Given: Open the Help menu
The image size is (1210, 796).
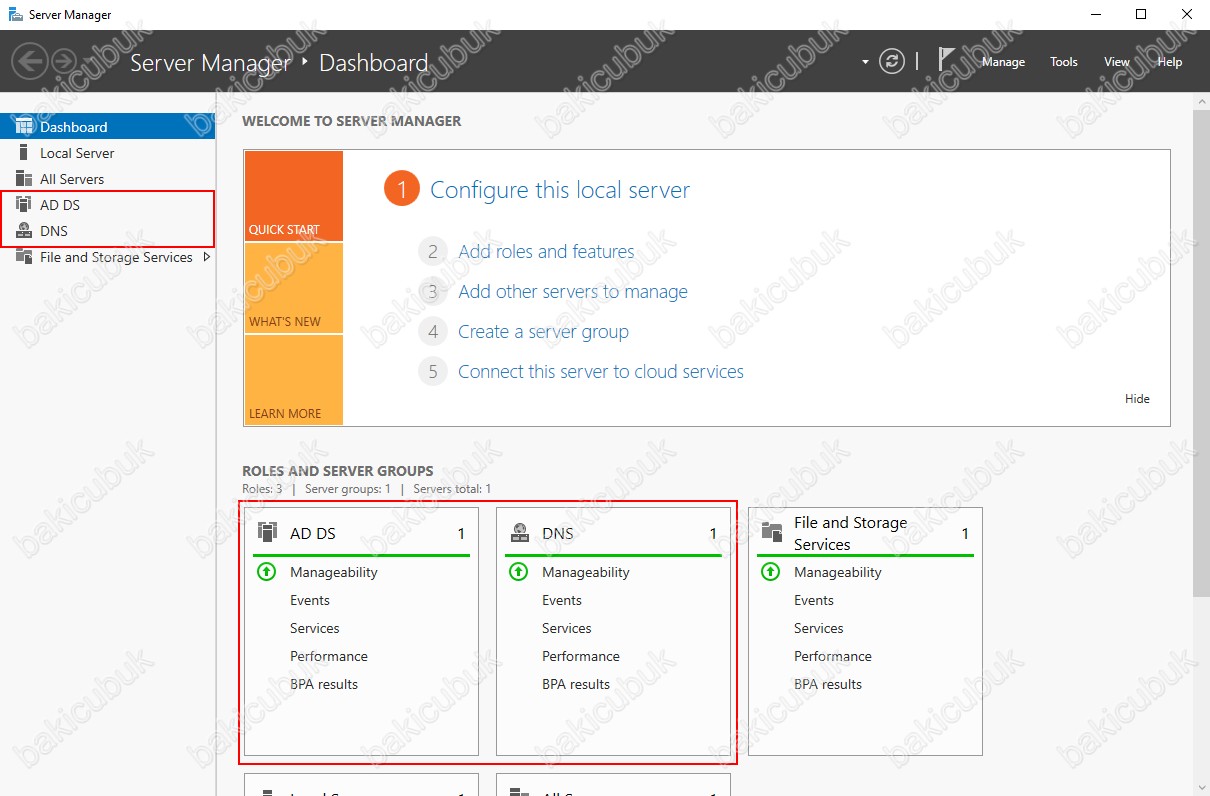Looking at the screenshot, I should click(x=1170, y=62).
